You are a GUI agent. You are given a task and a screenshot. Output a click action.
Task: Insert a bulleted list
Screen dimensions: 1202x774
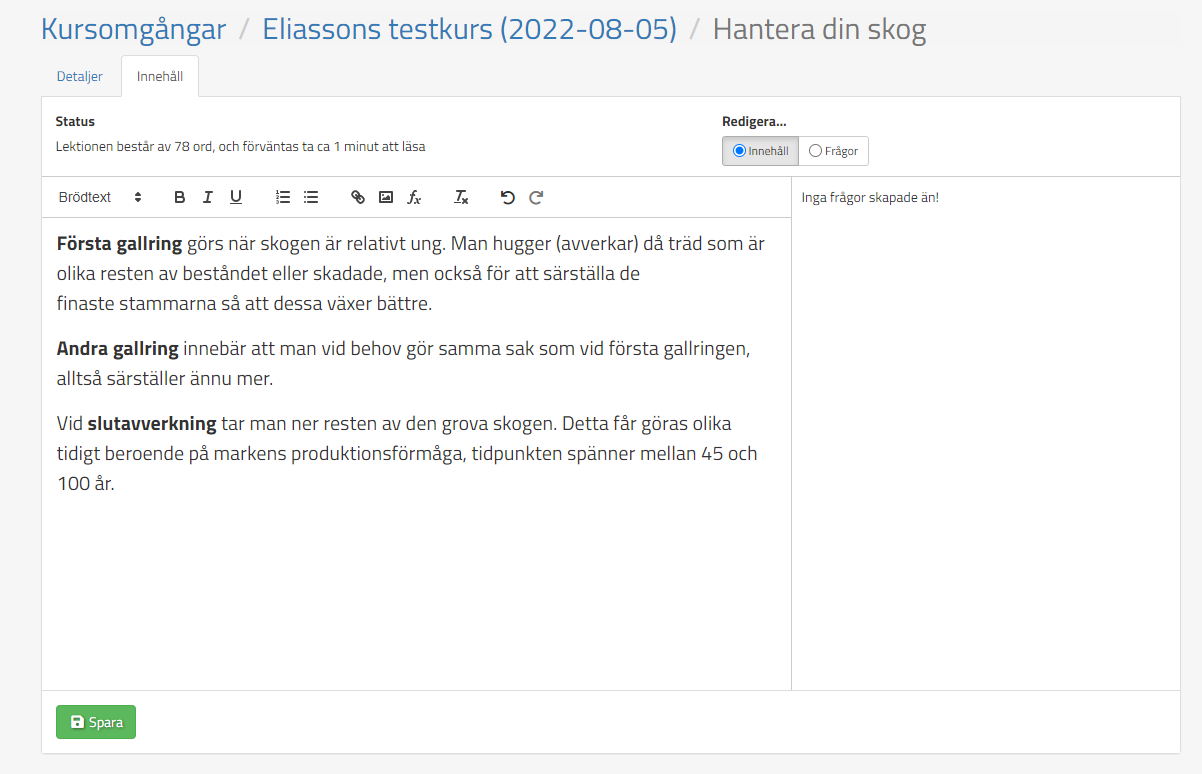(311, 197)
